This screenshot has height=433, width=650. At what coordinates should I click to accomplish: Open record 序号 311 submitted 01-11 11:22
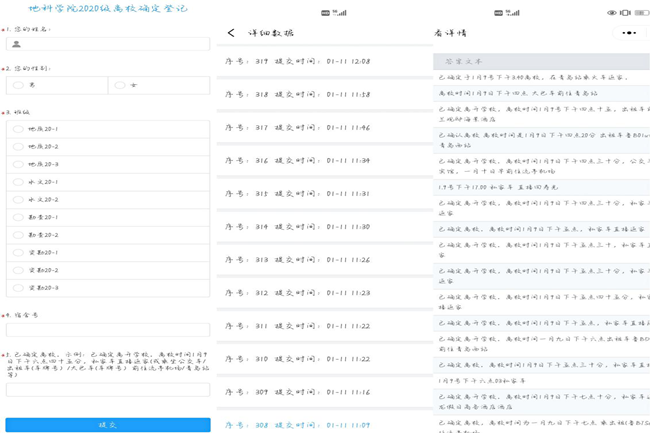point(325,326)
